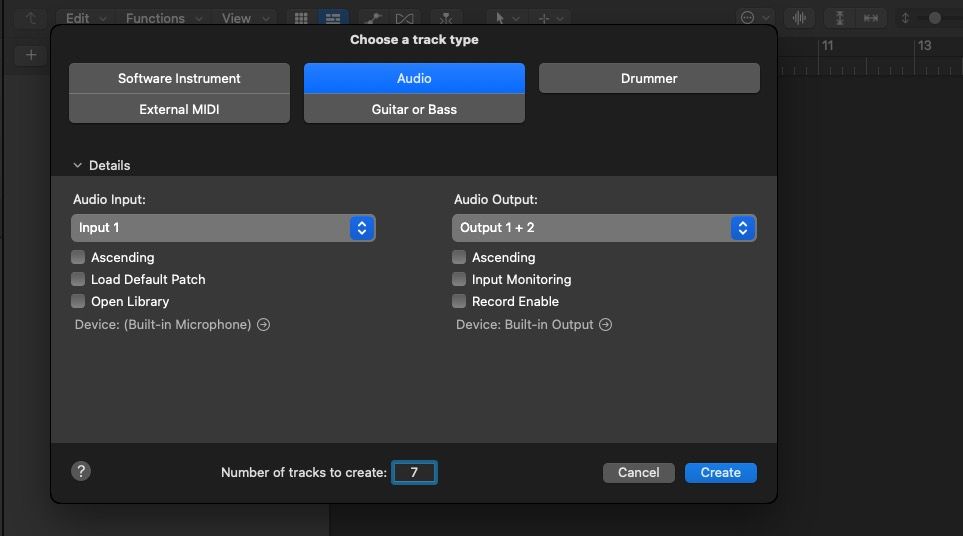
Task: Open Built-in Microphone device settings arrow
Action: coord(264,325)
